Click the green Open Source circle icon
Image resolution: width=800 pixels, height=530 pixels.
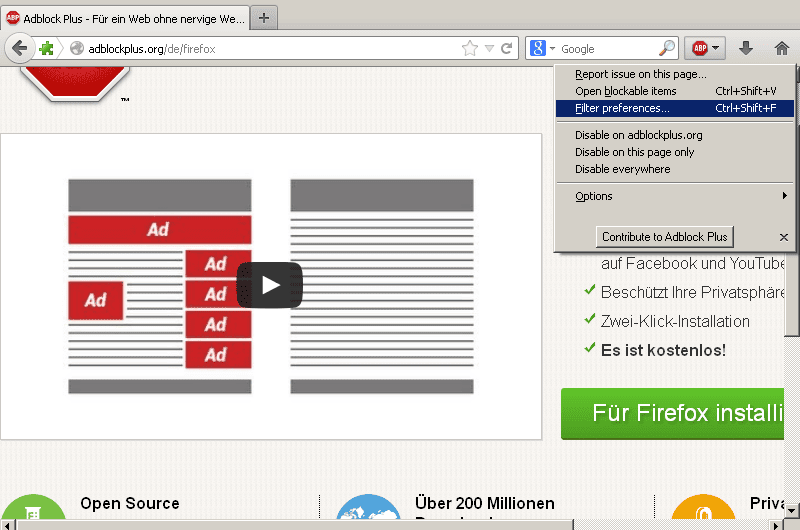point(34,507)
